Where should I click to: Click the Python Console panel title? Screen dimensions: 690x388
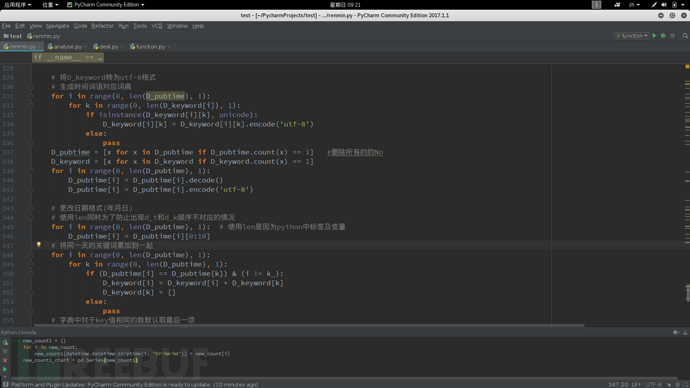click(18, 332)
